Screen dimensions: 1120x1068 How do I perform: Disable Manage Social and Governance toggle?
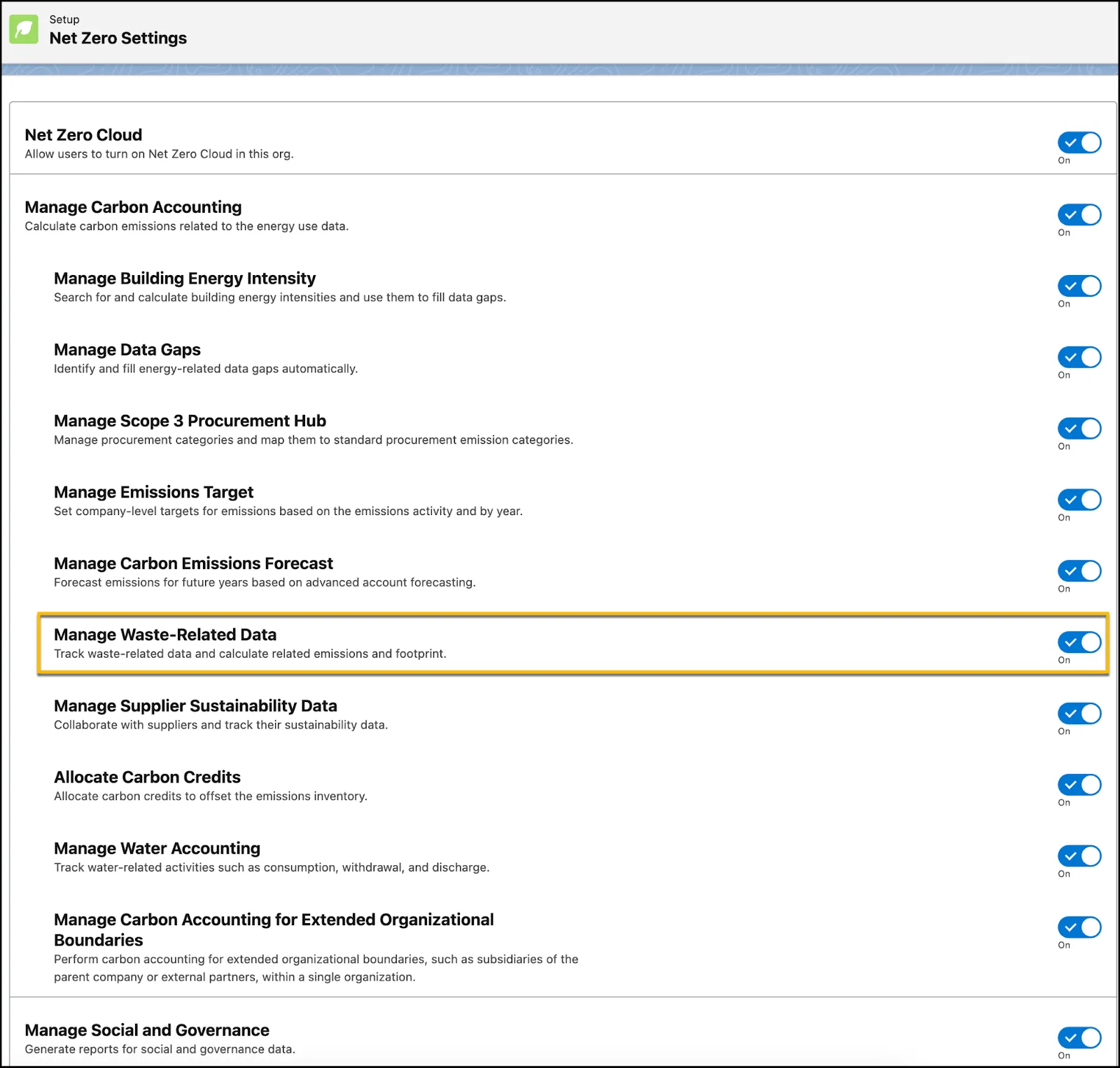(1079, 1038)
